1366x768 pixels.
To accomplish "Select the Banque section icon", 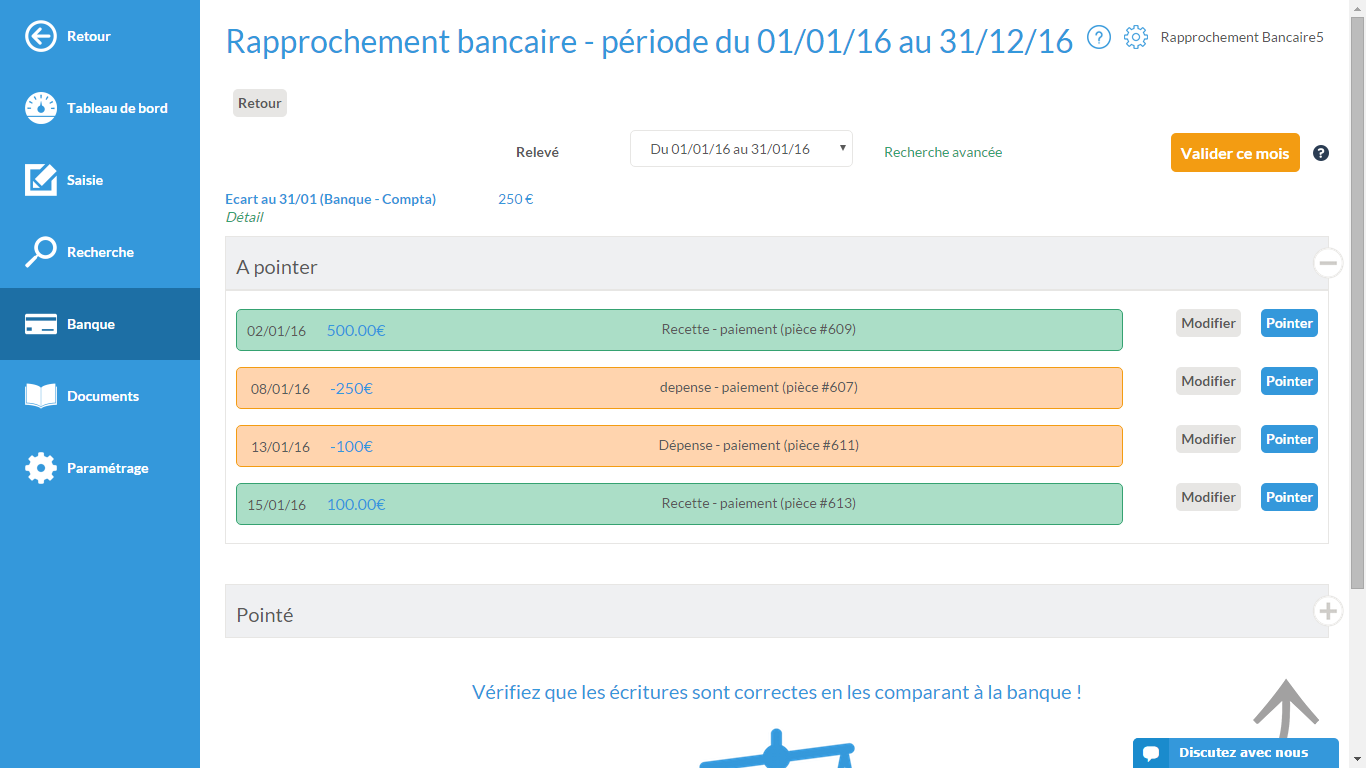I will click(x=41, y=324).
